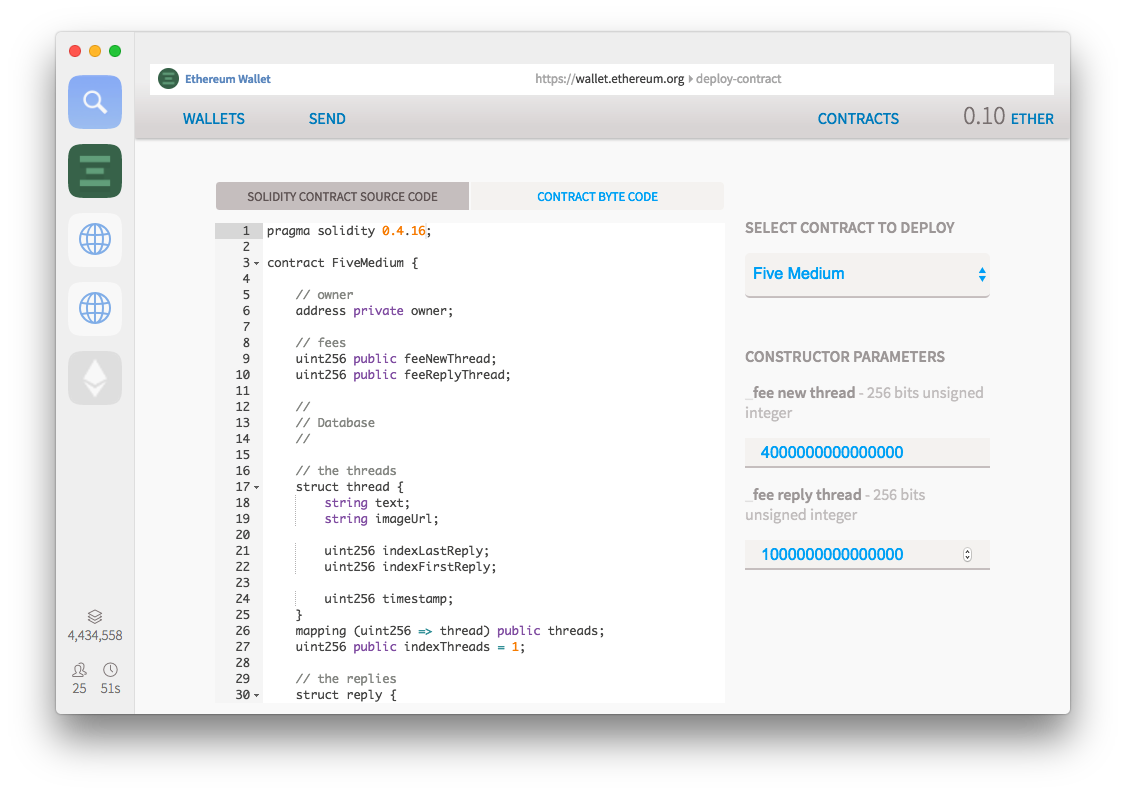Click the first globe browser icon
This screenshot has height=794, width=1126.
coord(95,240)
